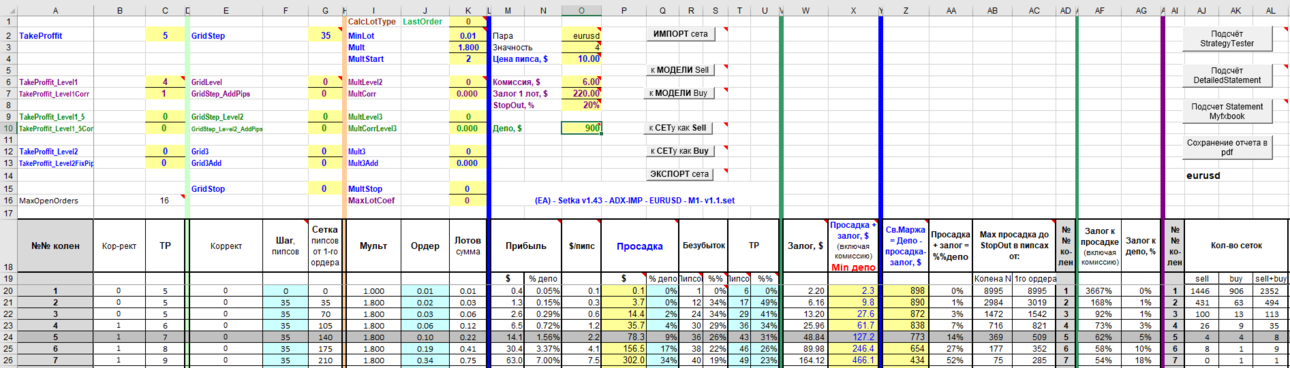This screenshot has width=1290, height=368.
Task: Select the MaxLotCoef value cell
Action: [x=468, y=200]
